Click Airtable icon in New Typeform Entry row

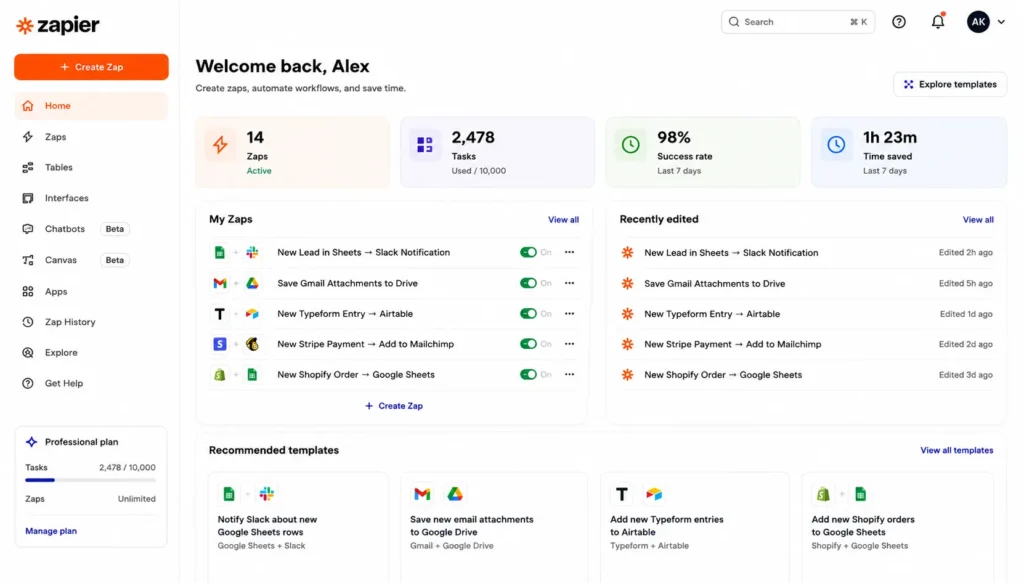252,314
